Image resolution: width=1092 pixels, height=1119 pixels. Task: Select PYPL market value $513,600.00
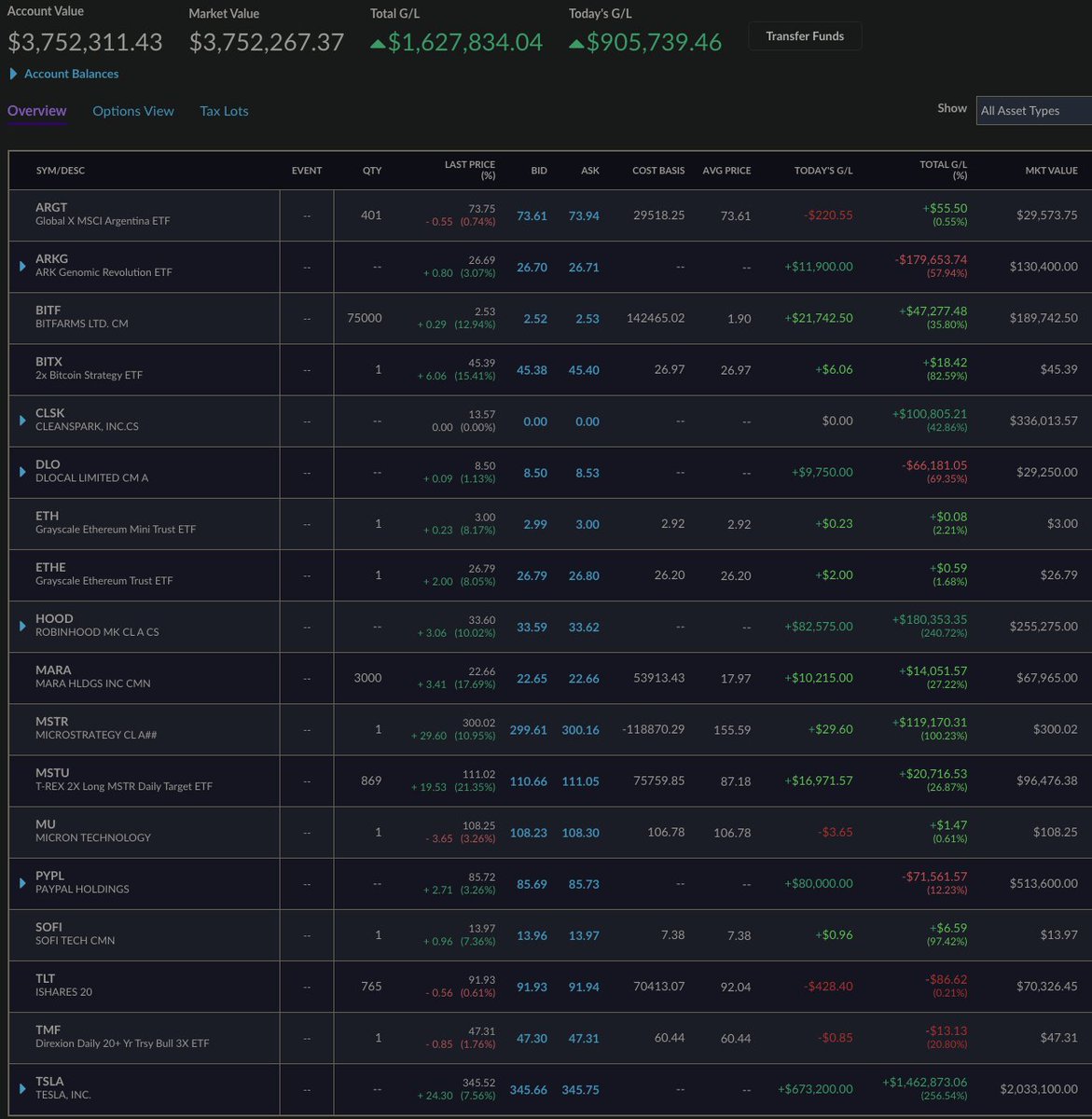(1044, 883)
